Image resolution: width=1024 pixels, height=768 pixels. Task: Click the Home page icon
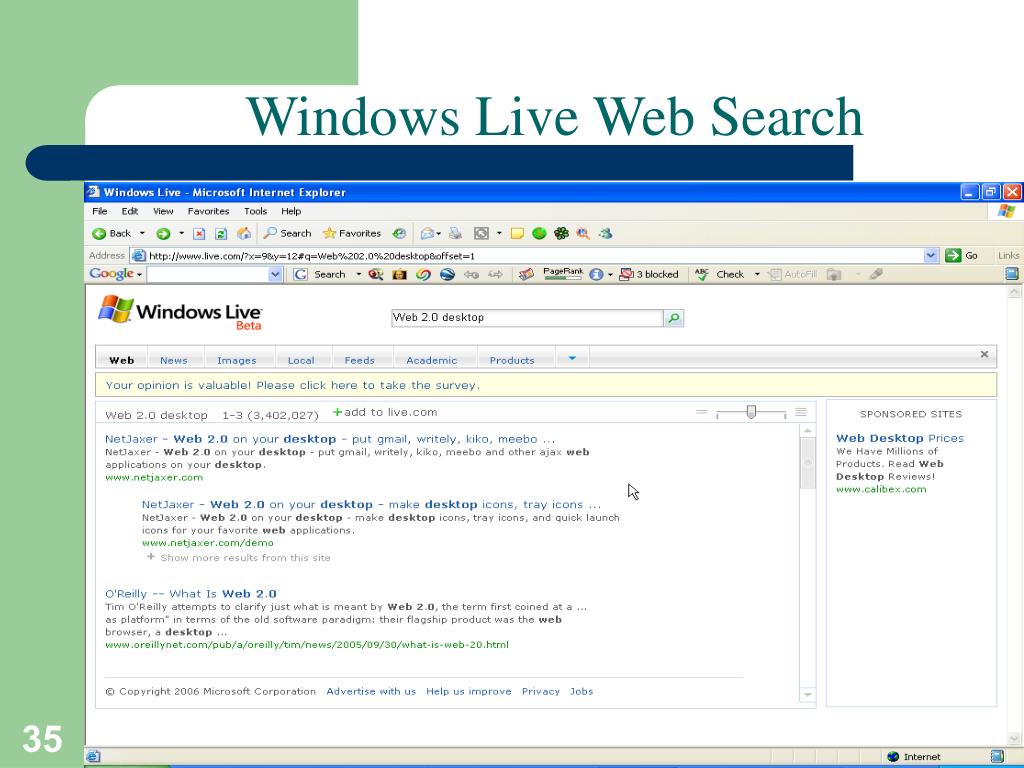pyautogui.click(x=244, y=233)
